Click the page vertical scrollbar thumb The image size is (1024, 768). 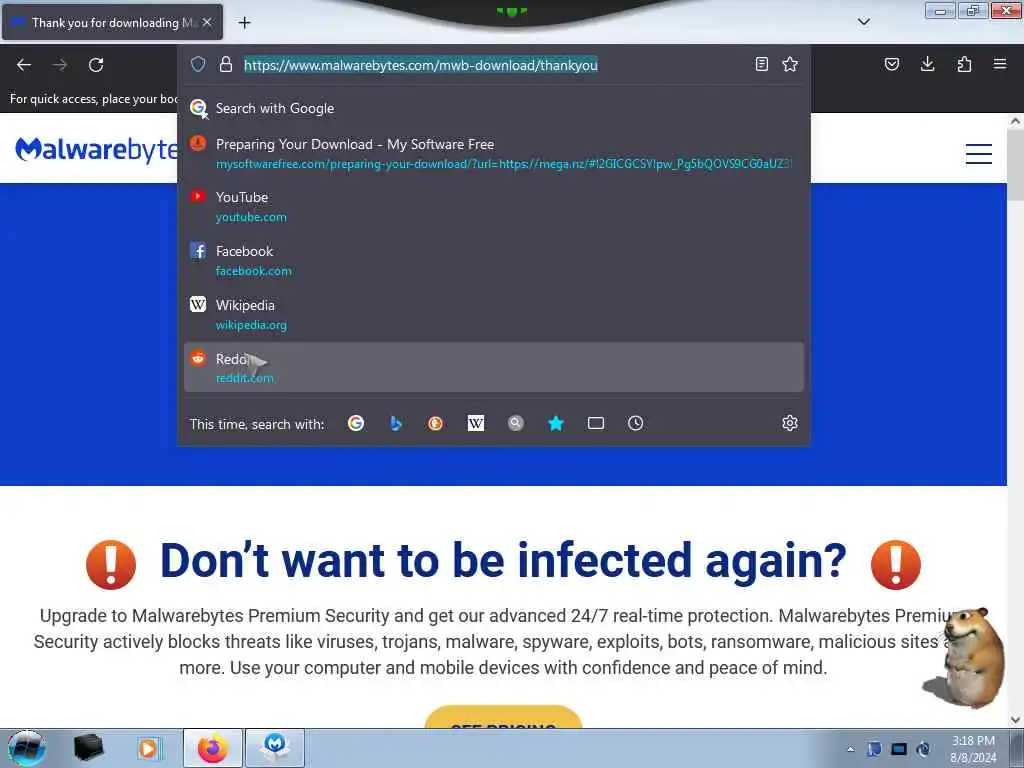pos(1015,166)
